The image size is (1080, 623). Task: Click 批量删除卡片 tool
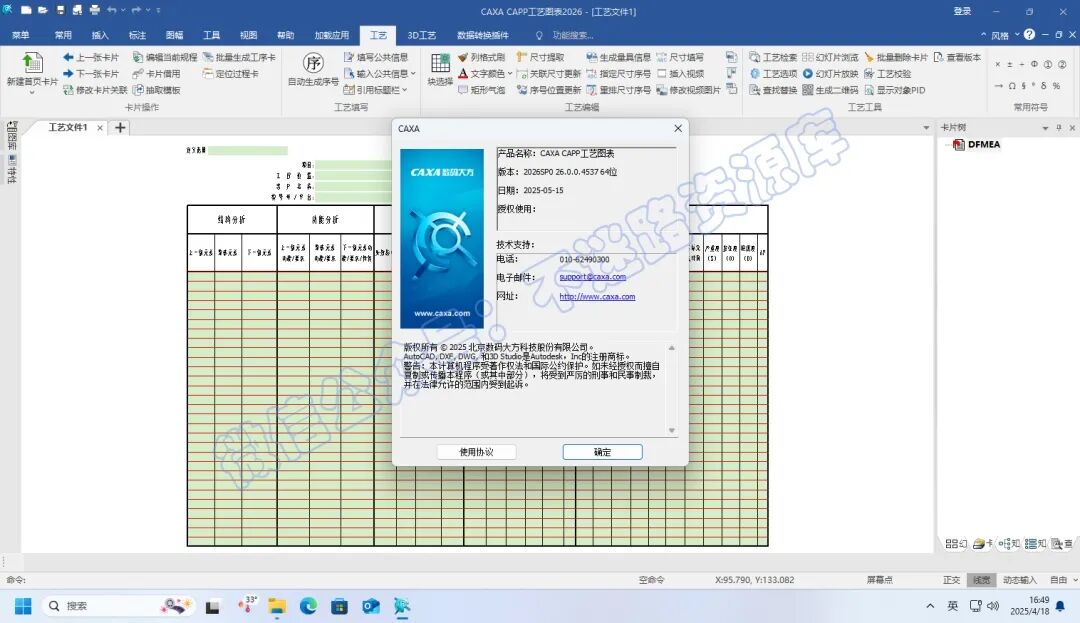pyautogui.click(x=895, y=57)
